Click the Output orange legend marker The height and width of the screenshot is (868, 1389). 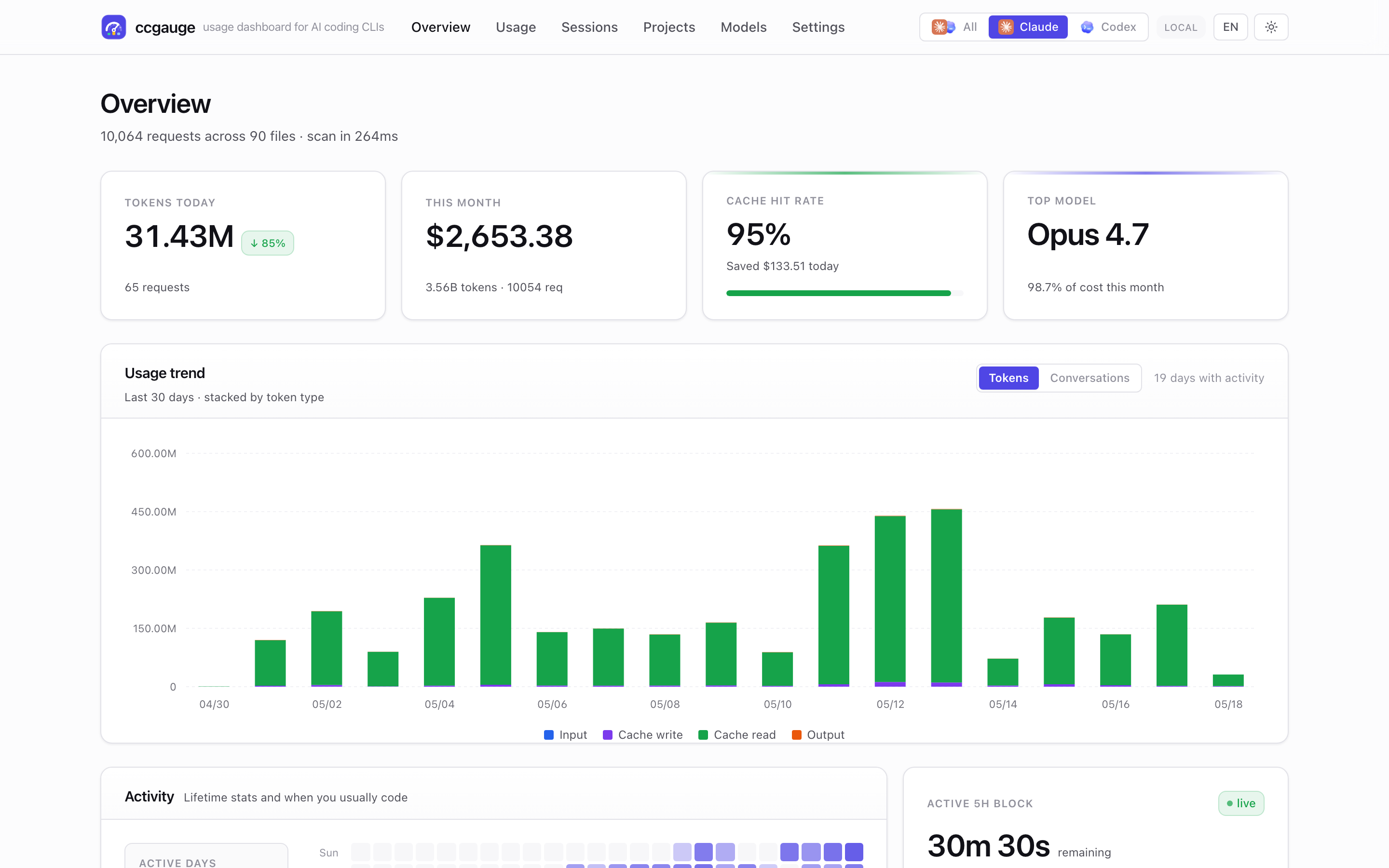coord(796,735)
